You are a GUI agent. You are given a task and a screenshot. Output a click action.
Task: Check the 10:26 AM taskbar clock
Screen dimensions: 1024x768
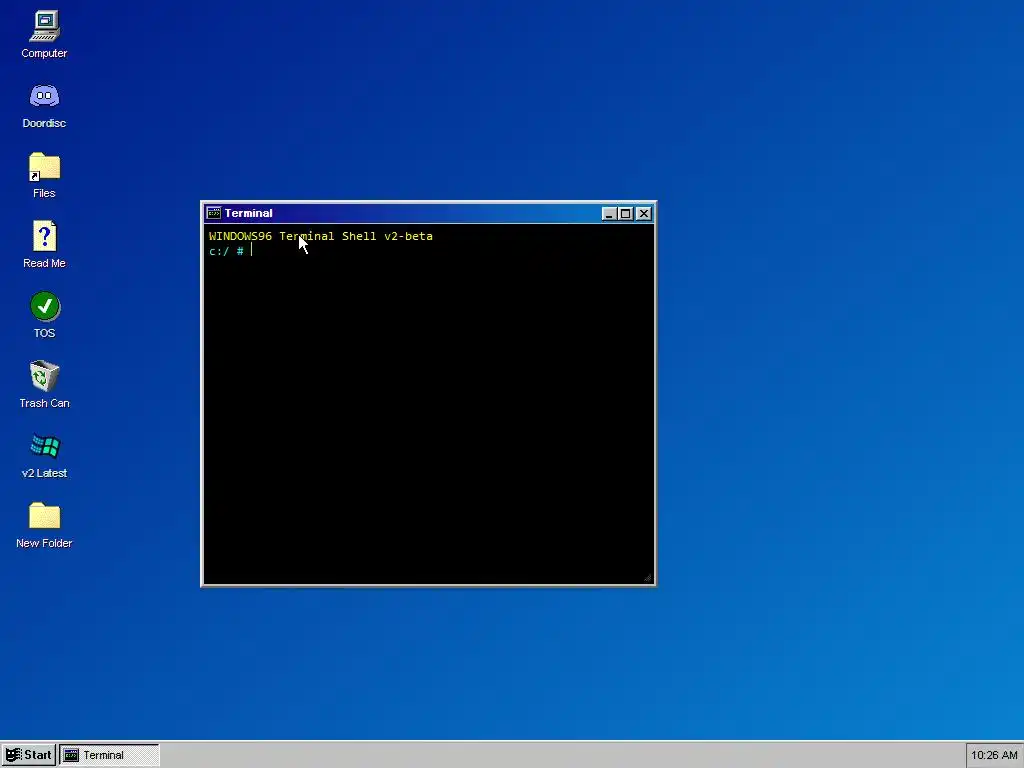pyautogui.click(x=994, y=755)
